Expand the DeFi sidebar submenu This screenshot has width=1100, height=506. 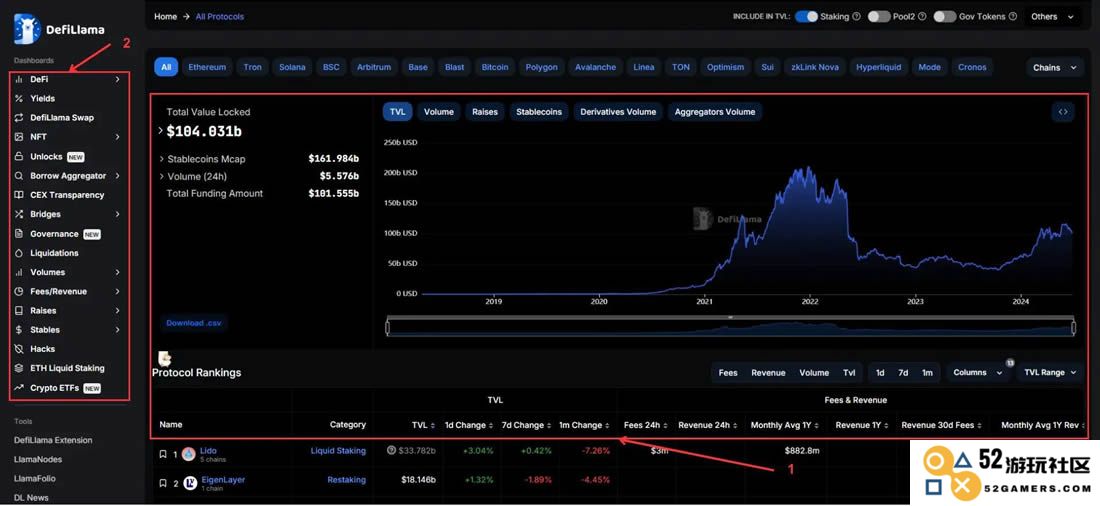point(117,80)
